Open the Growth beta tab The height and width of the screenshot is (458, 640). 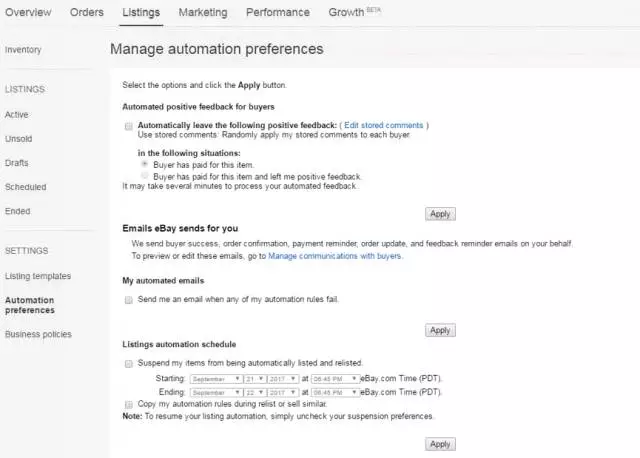click(x=354, y=12)
